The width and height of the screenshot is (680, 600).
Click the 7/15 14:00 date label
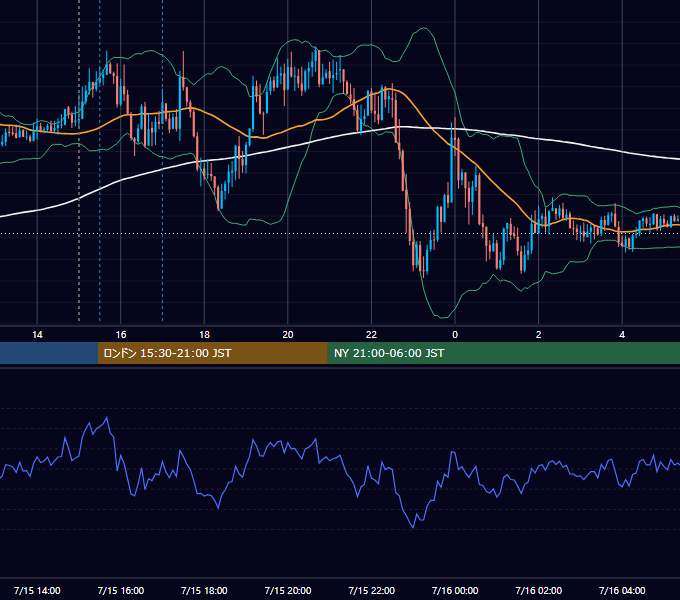click(37, 590)
